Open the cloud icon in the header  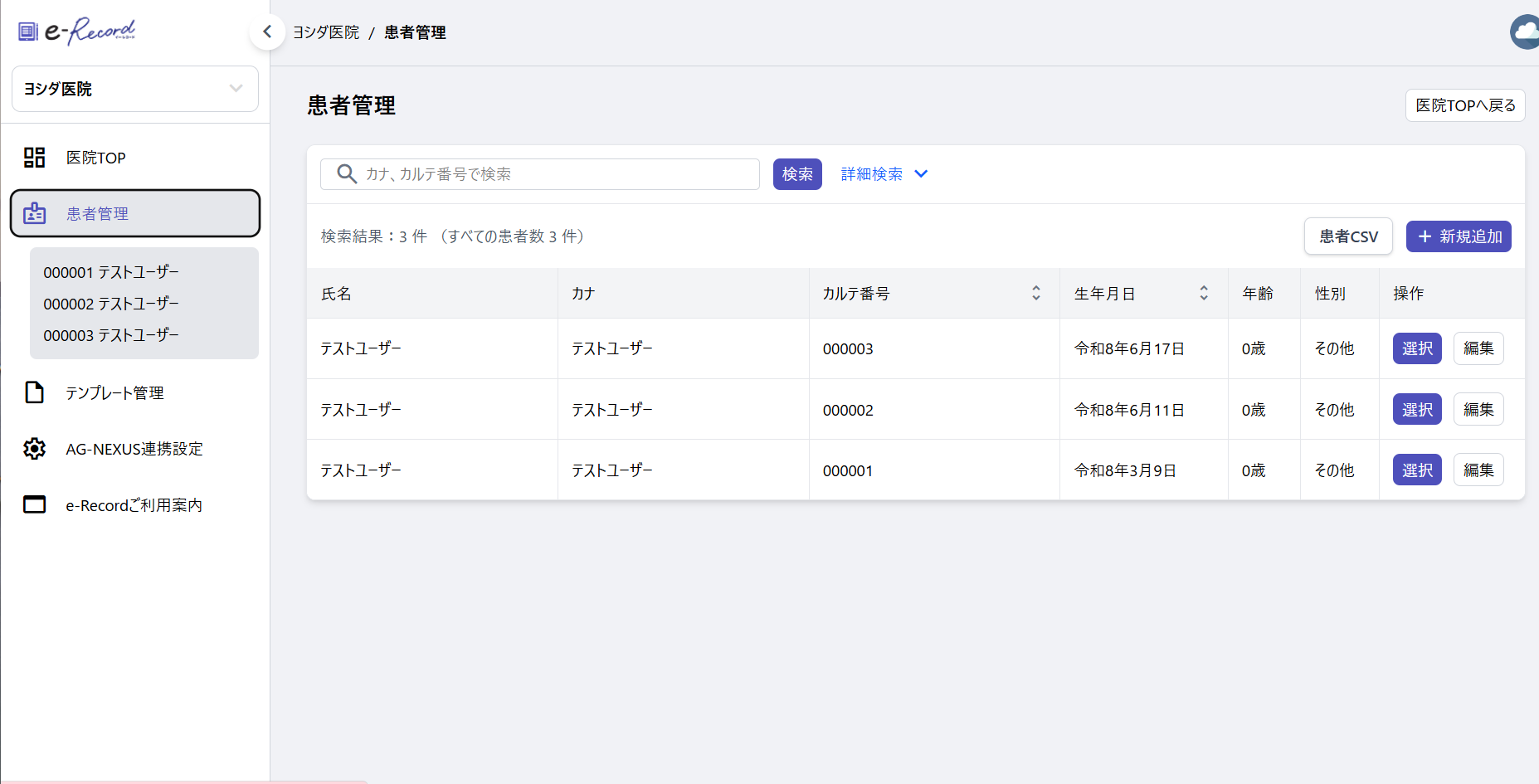pos(1525,32)
